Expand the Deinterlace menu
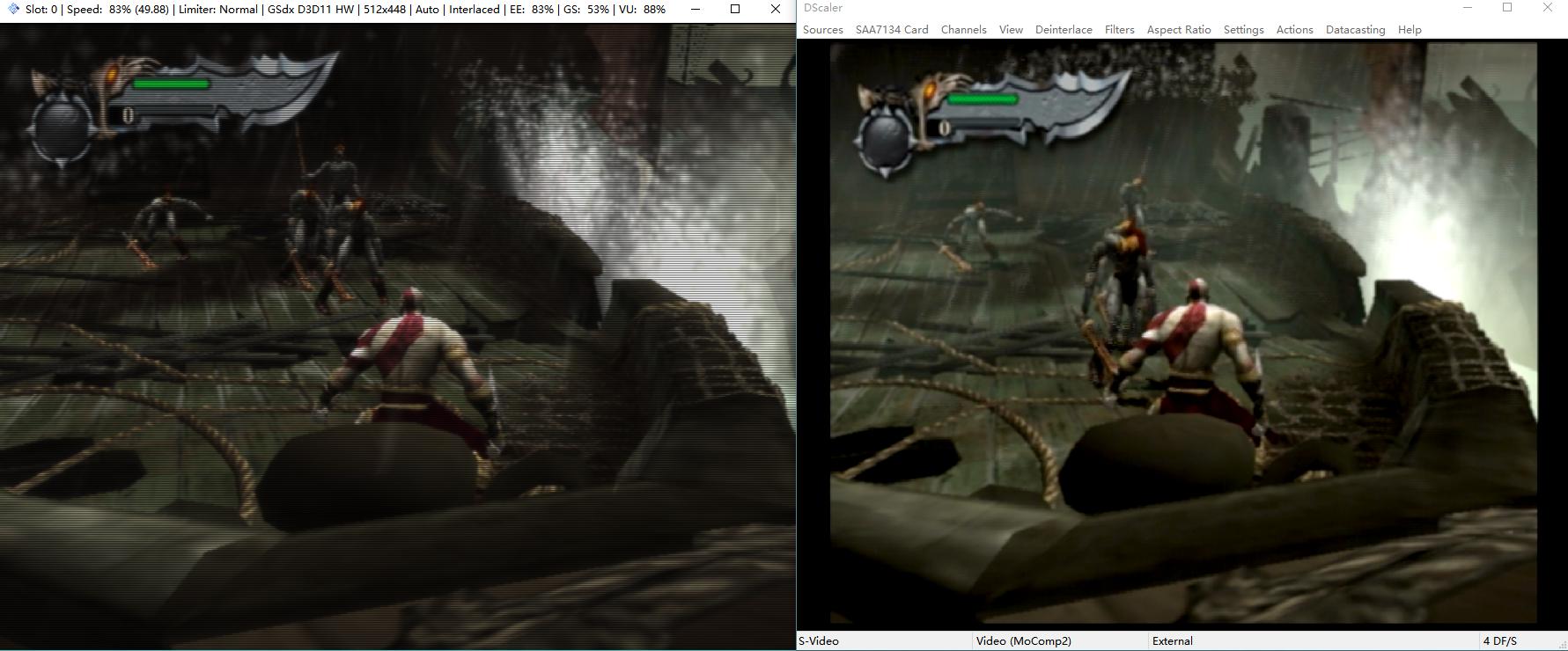The height and width of the screenshot is (651, 1568). [1063, 30]
